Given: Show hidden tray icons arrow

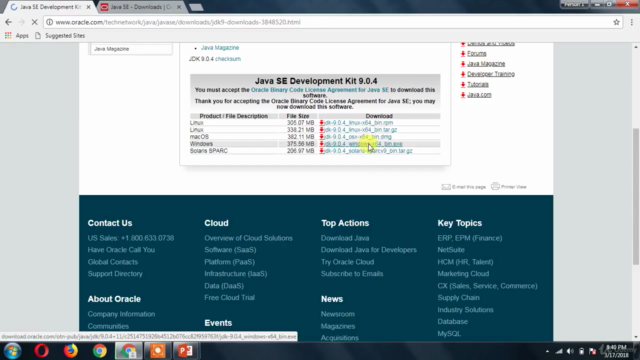Looking at the screenshot, I should click(547, 351).
